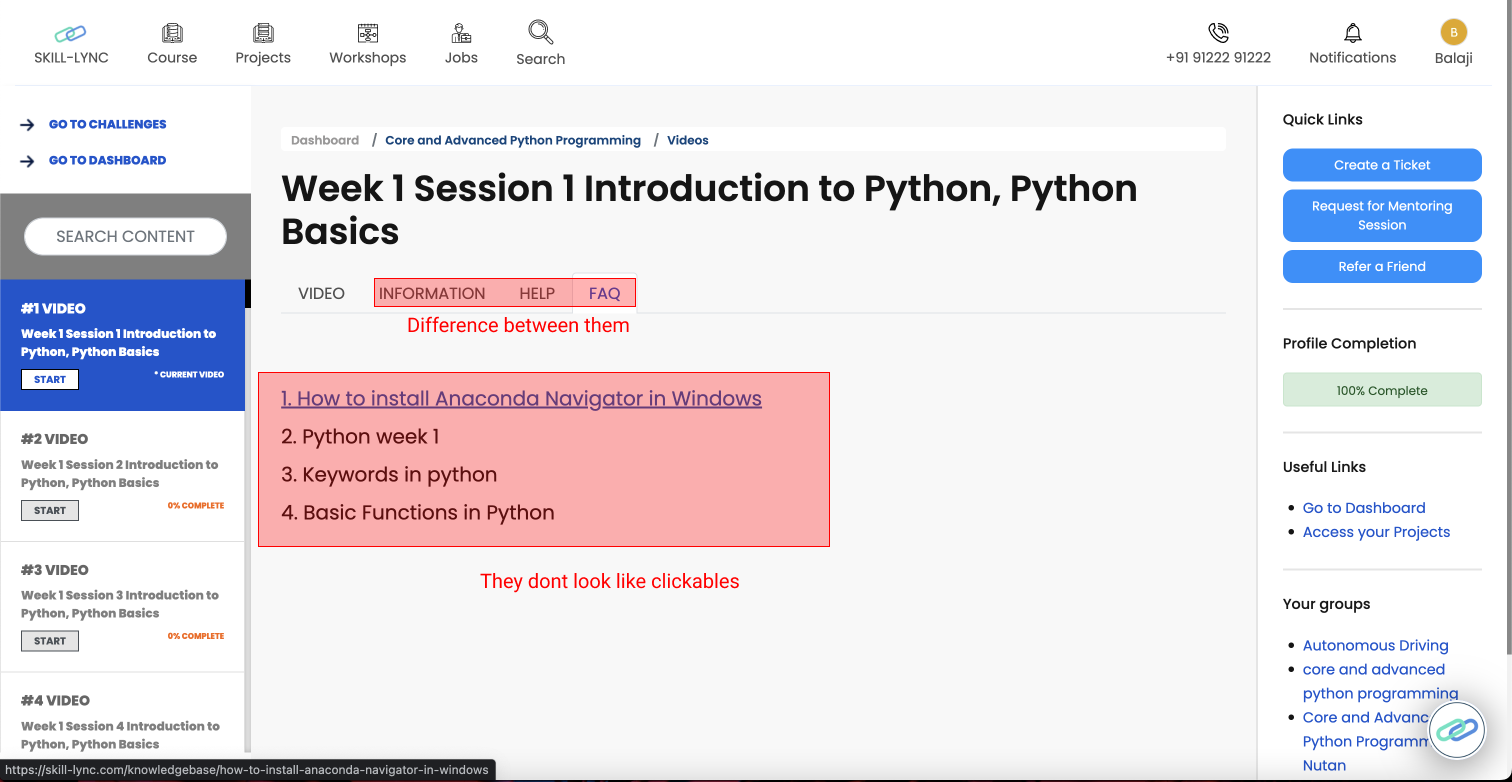The image size is (1512, 782).
Task: Click the Your groups heading
Action: point(1327,604)
